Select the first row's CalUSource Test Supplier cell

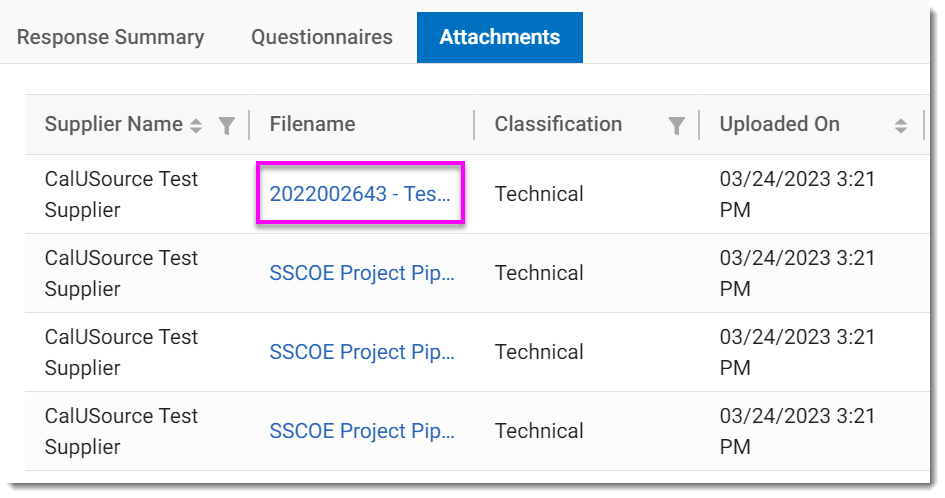point(121,194)
